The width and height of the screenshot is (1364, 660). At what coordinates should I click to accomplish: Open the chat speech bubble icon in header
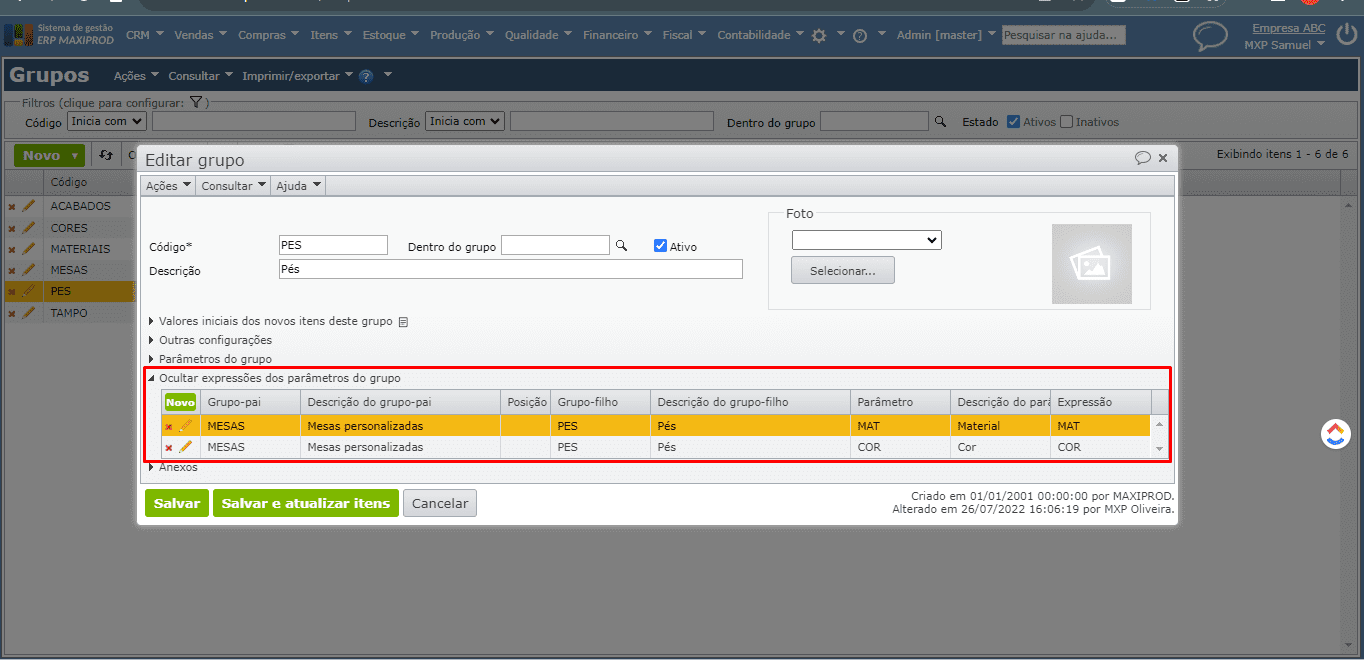[x=1211, y=37]
